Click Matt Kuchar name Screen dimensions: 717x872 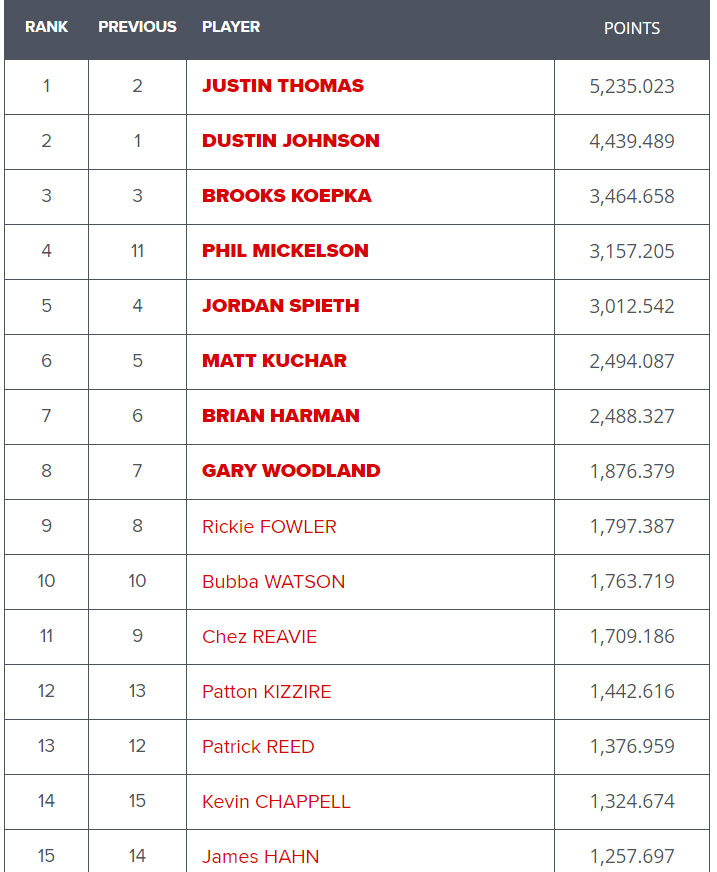coord(274,361)
